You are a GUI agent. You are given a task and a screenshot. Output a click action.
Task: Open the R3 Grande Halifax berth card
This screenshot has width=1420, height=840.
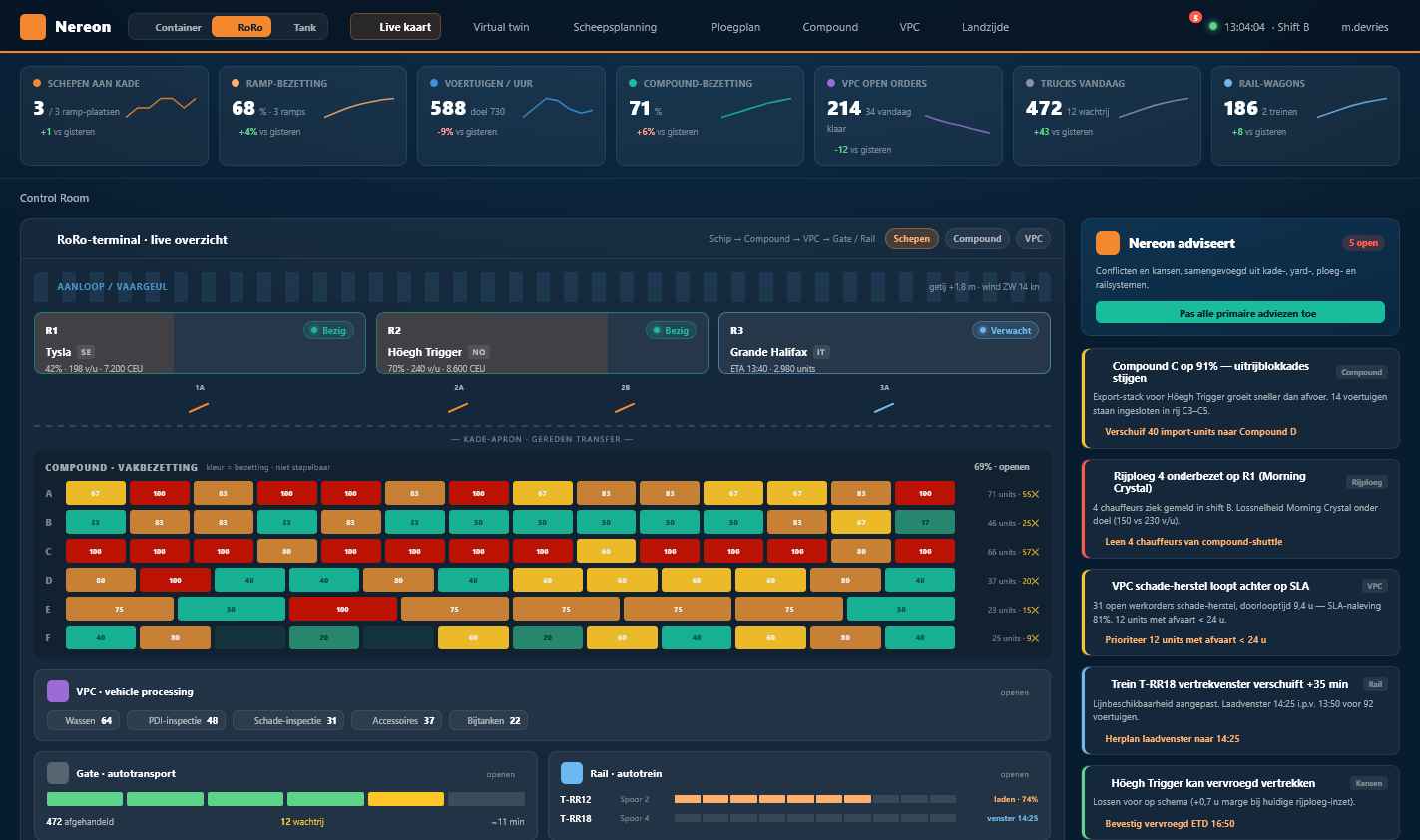point(884,343)
